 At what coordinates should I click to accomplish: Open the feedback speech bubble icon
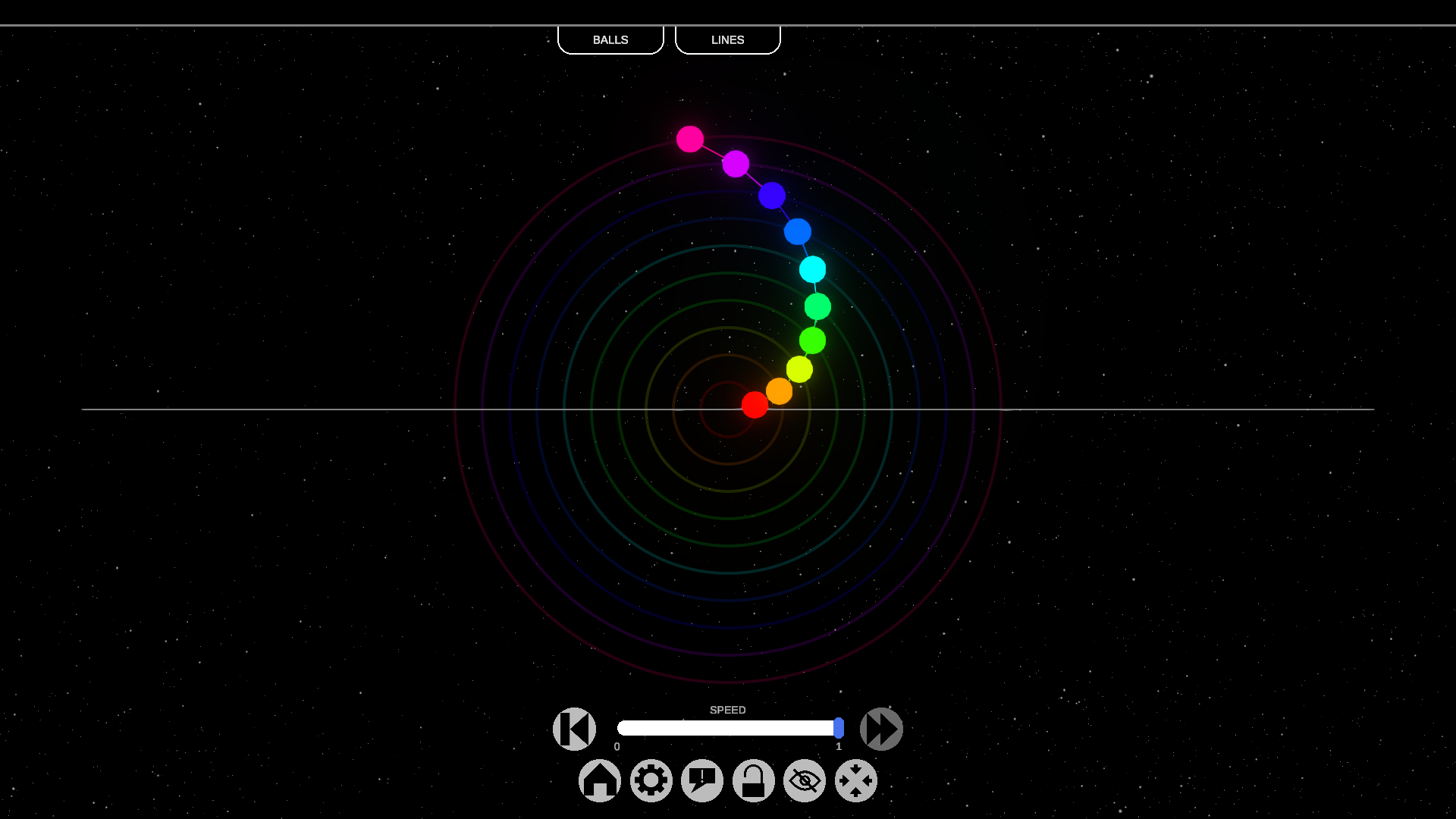point(702,780)
